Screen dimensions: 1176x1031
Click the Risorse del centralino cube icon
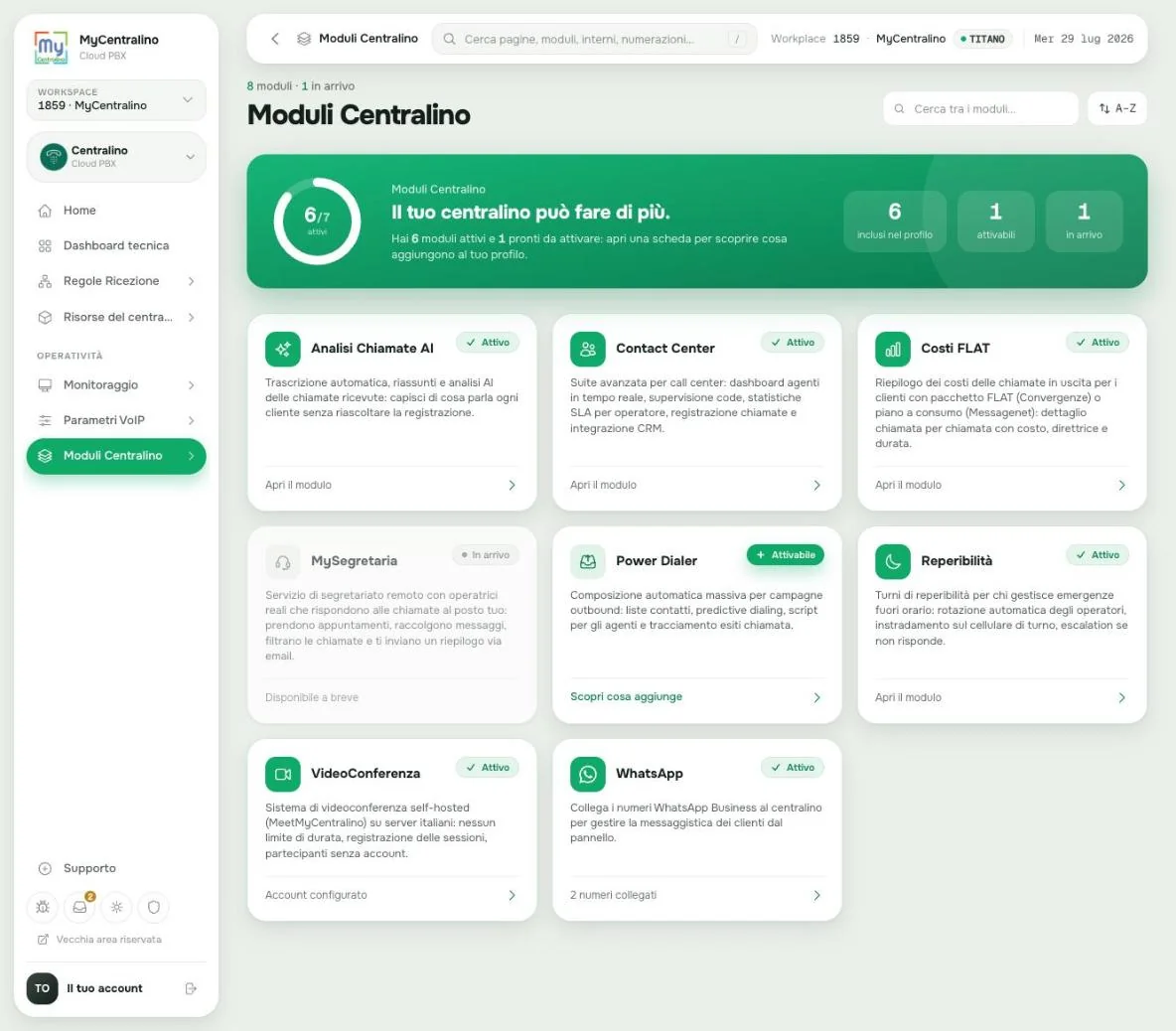[x=45, y=317]
